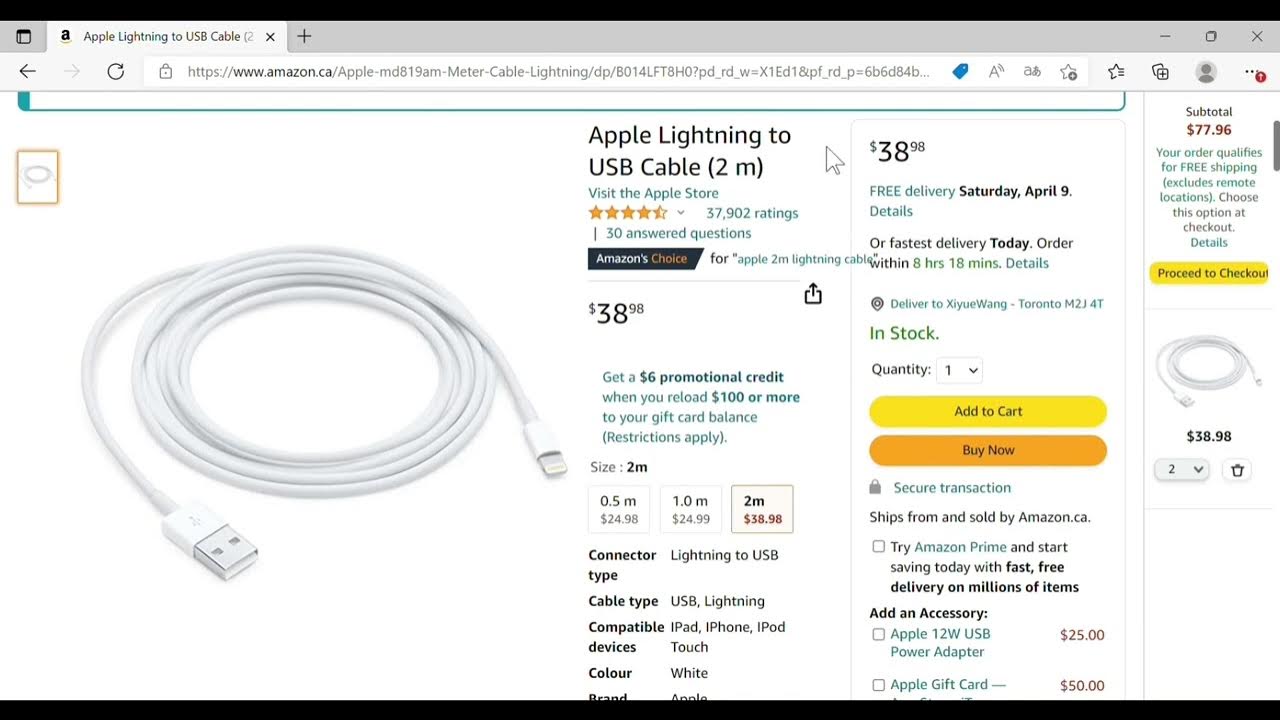Open the read aloud icon
The width and height of the screenshot is (1280, 720).
coord(996,71)
